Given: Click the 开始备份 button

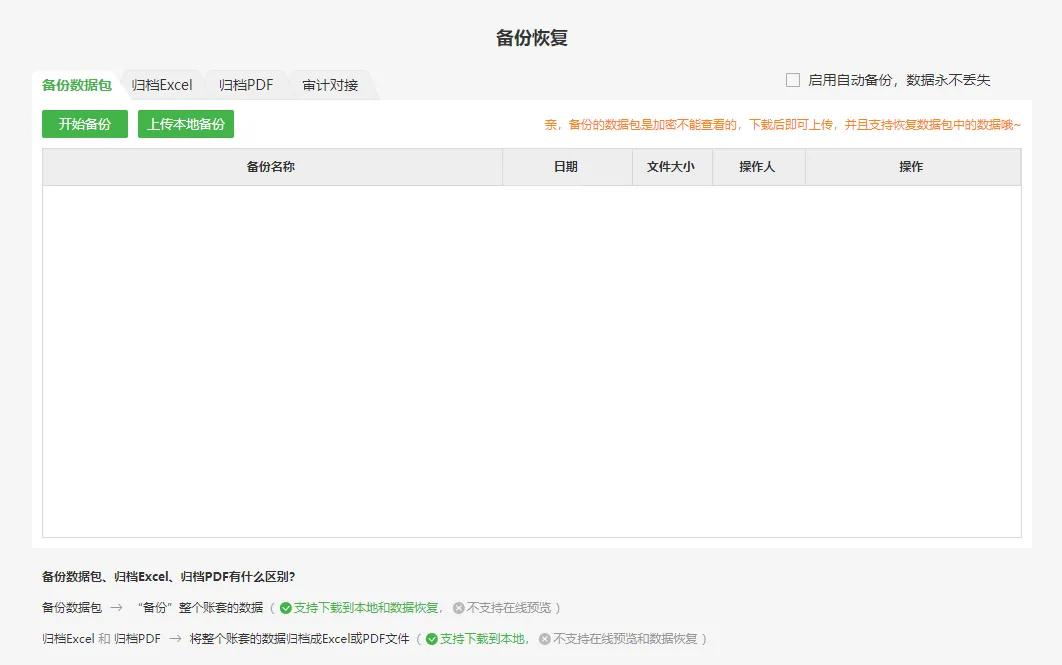Looking at the screenshot, I should (x=84, y=124).
